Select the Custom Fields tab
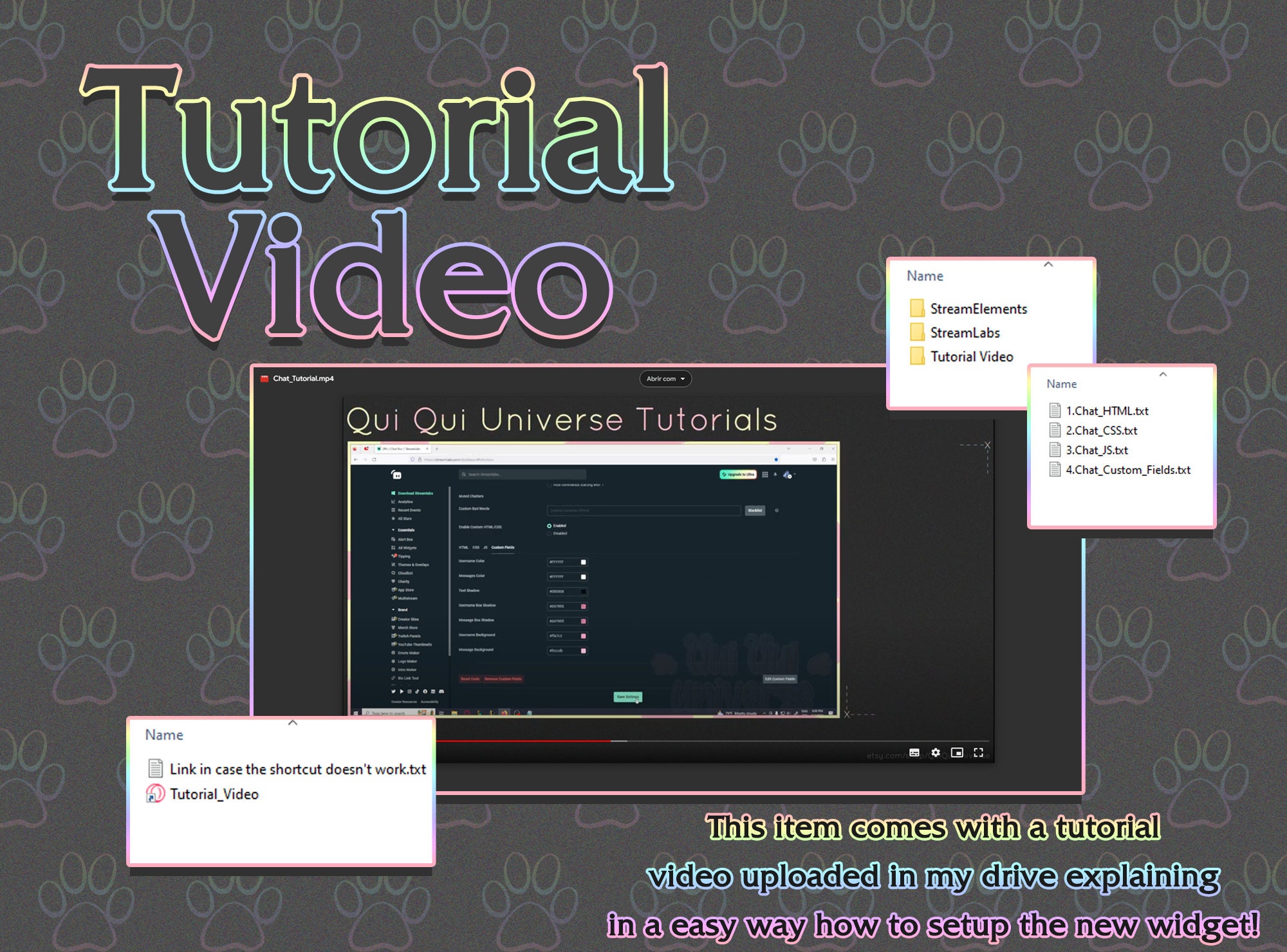This screenshot has width=1287, height=952. pos(503,547)
